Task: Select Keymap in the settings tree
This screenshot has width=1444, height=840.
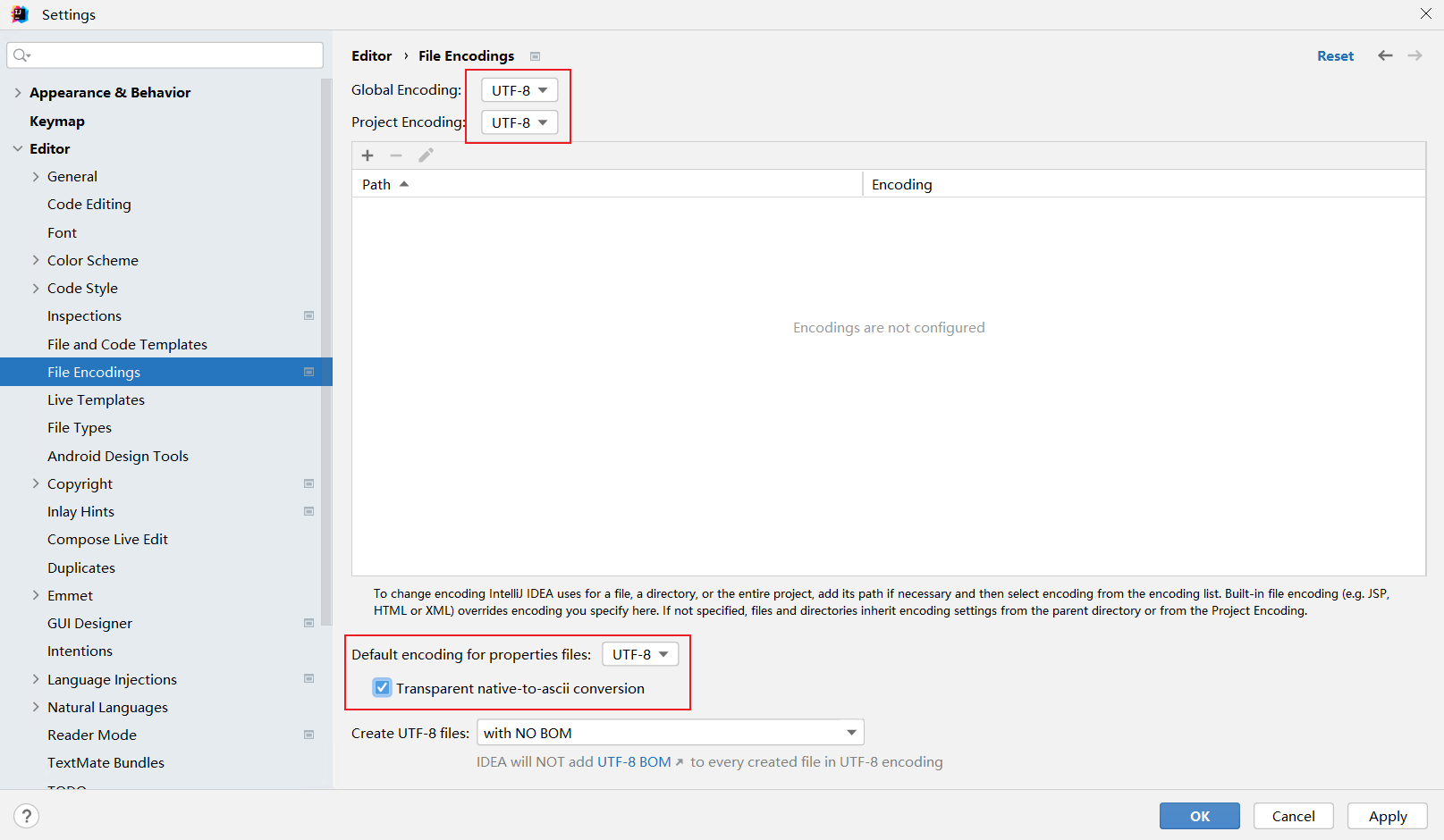Action: coord(57,121)
